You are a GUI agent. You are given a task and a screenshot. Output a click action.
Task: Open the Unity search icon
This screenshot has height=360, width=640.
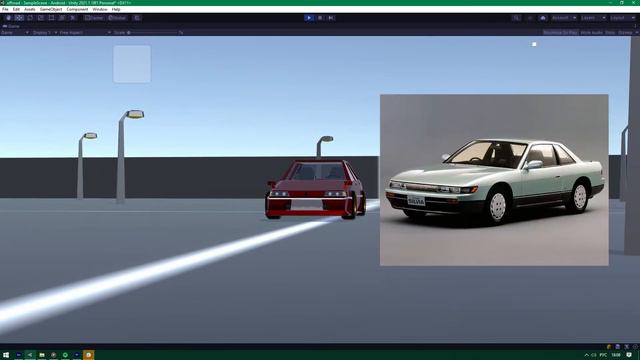coord(516,18)
